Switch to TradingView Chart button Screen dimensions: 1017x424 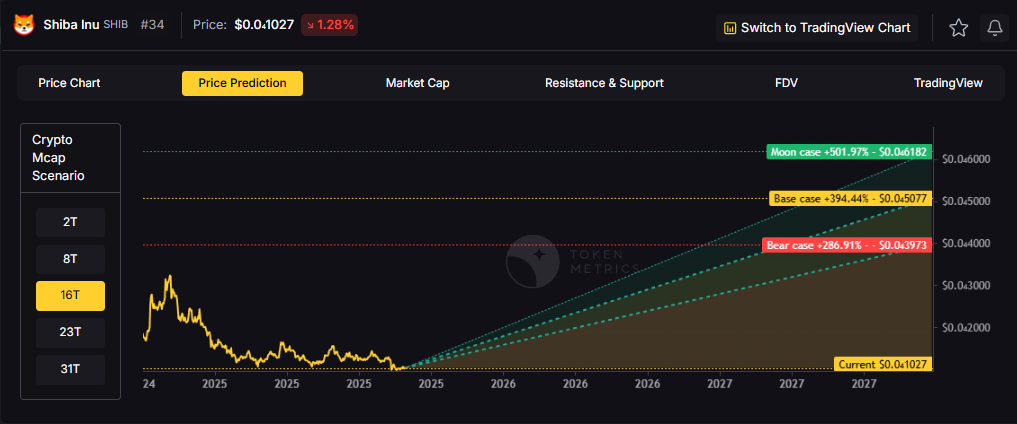(817, 28)
